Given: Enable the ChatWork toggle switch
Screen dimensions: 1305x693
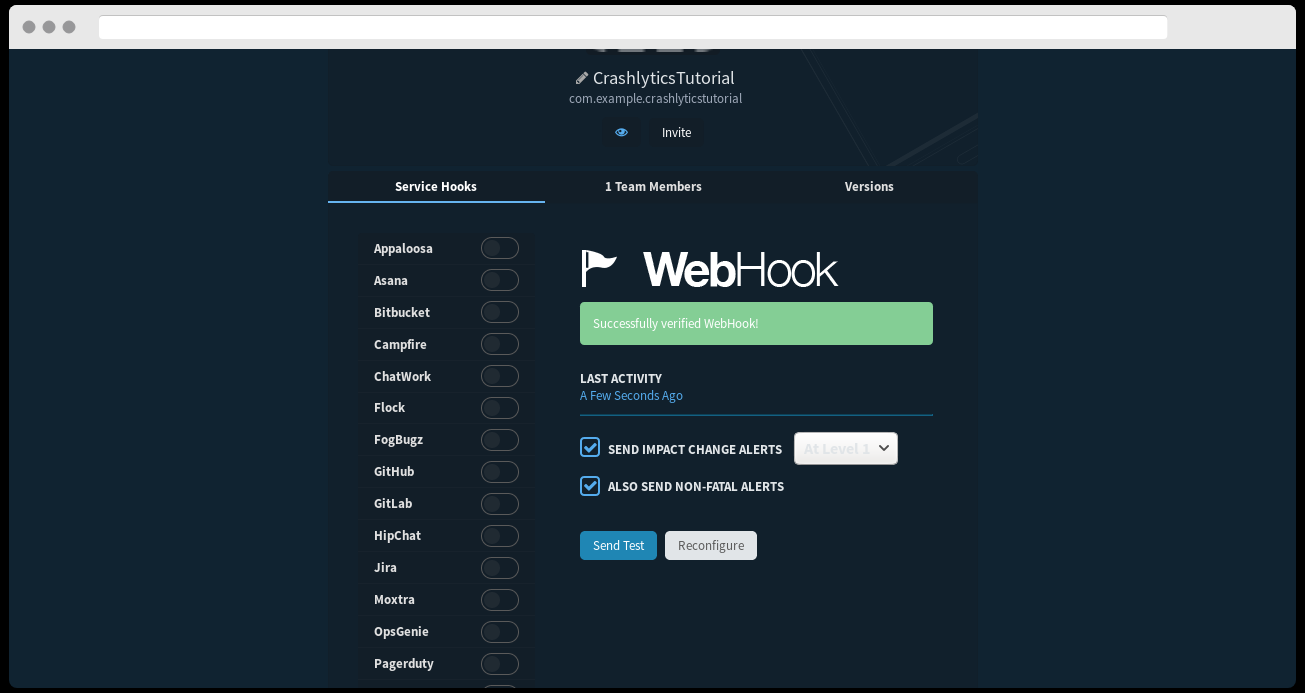Looking at the screenshot, I should (500, 376).
